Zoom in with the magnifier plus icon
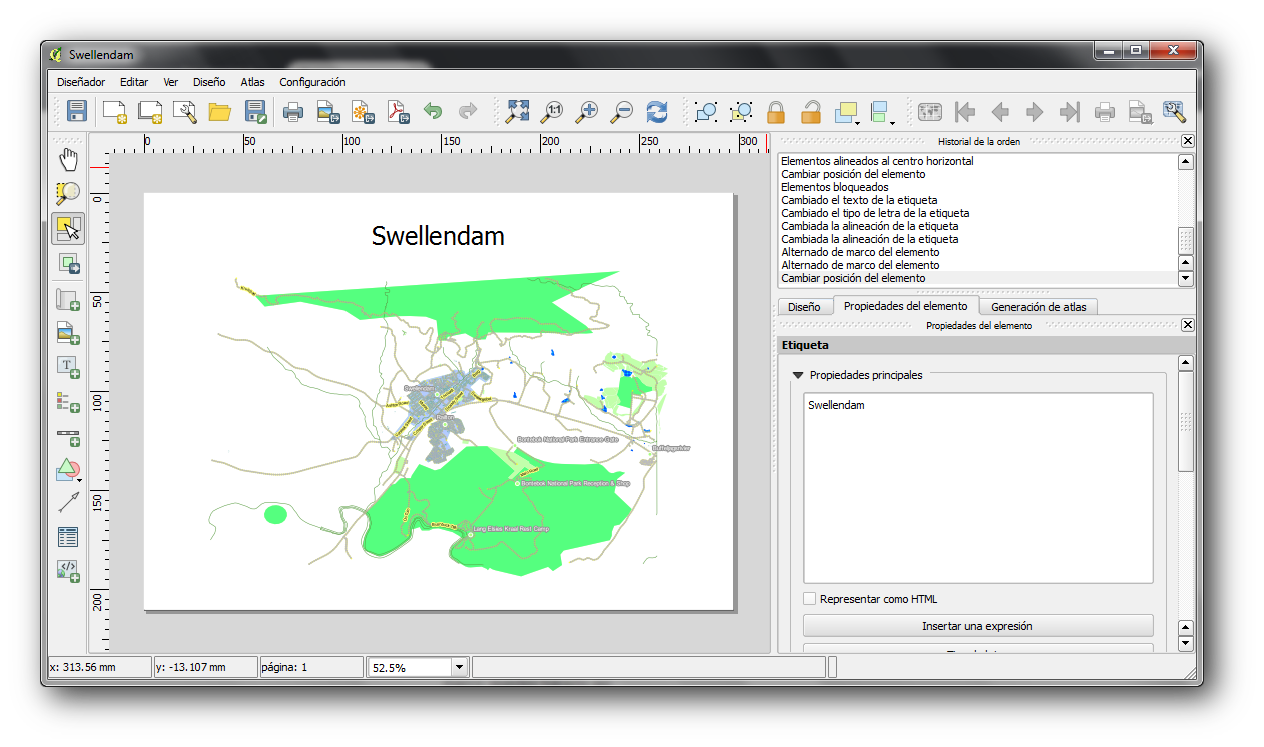The height and width of the screenshot is (747, 1264). [x=587, y=111]
